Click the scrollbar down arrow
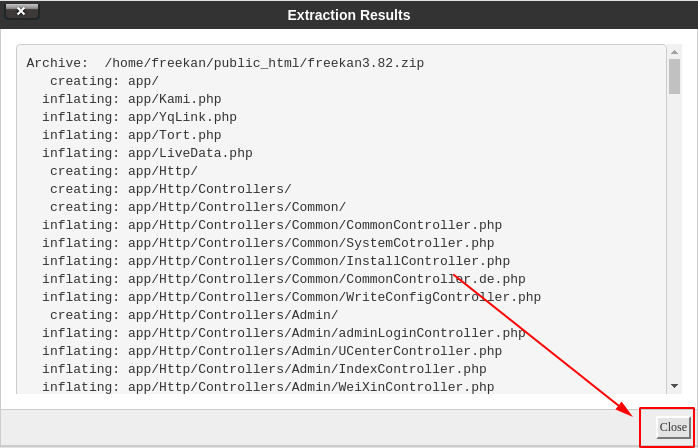 674,386
